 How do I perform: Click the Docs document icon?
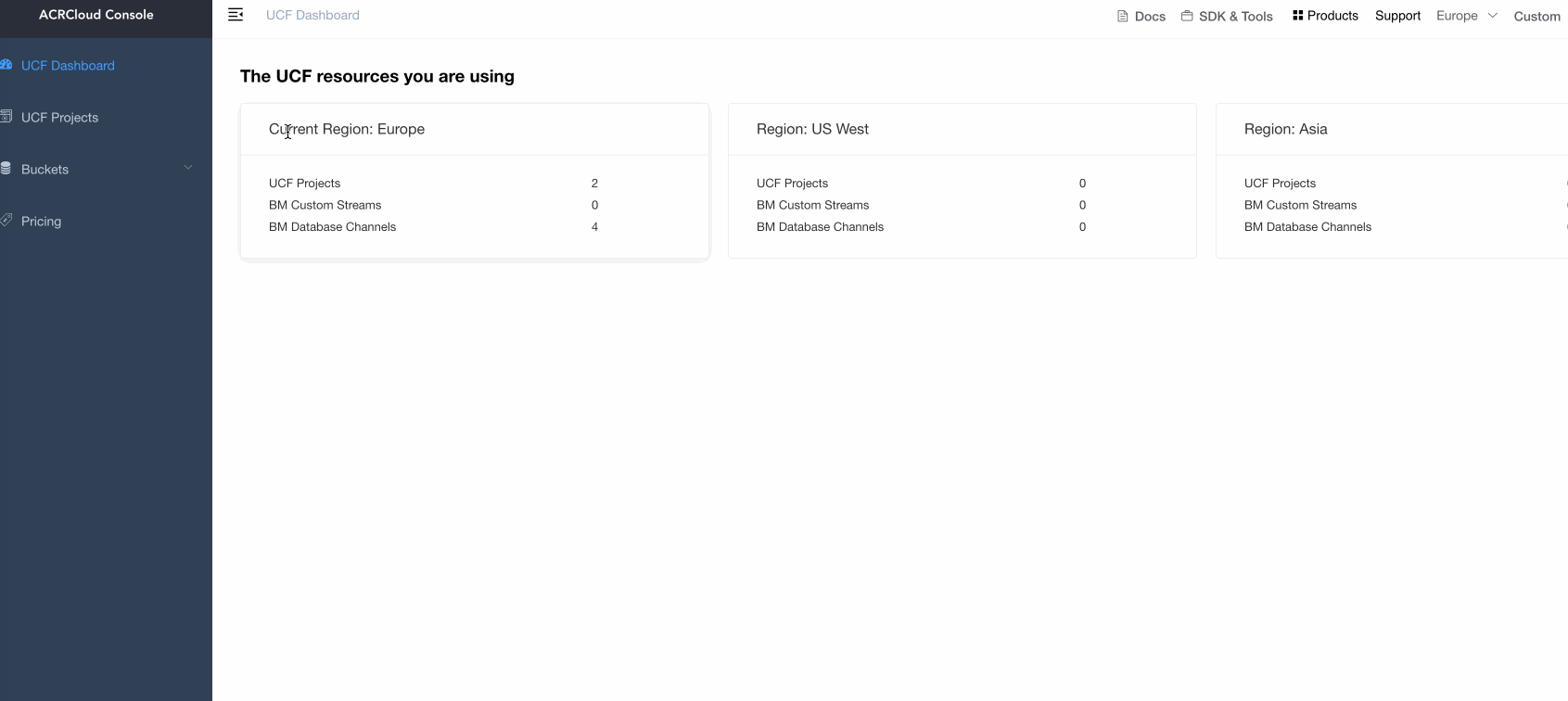click(x=1123, y=16)
